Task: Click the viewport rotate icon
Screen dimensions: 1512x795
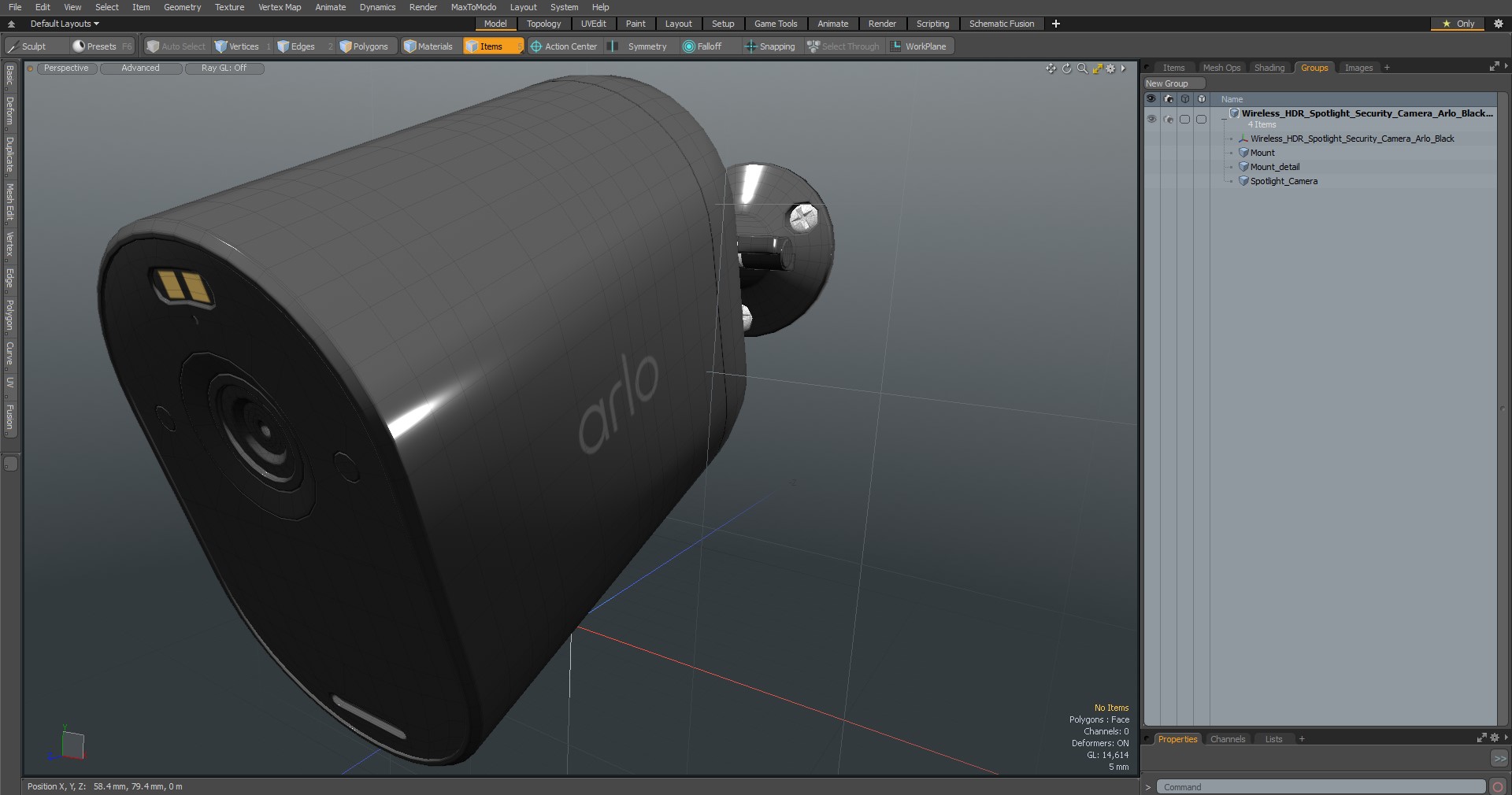Action: point(1066,68)
